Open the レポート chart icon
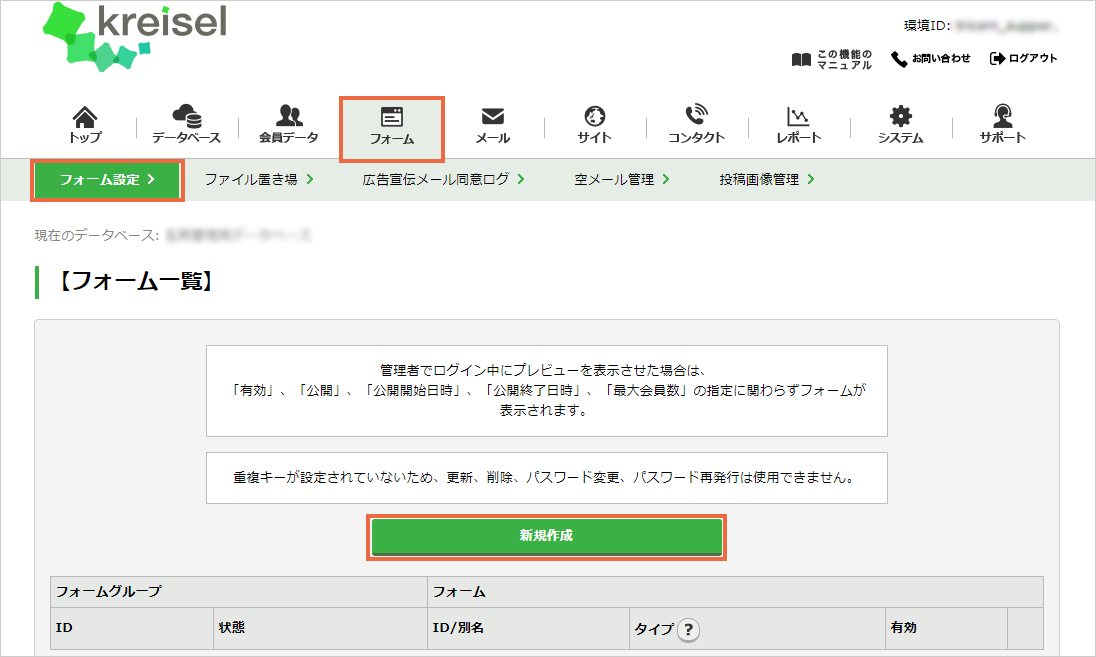1096x657 pixels. pyautogui.click(x=798, y=116)
